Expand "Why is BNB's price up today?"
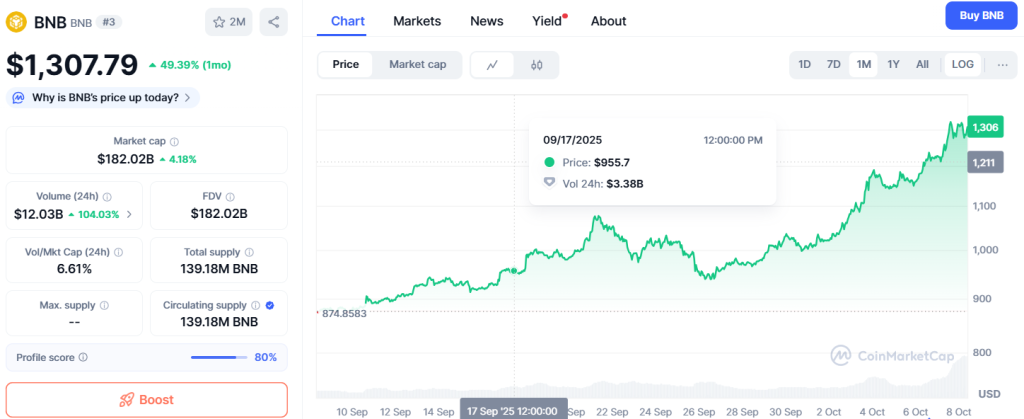Screen dimensions: 1024x419 103,97
